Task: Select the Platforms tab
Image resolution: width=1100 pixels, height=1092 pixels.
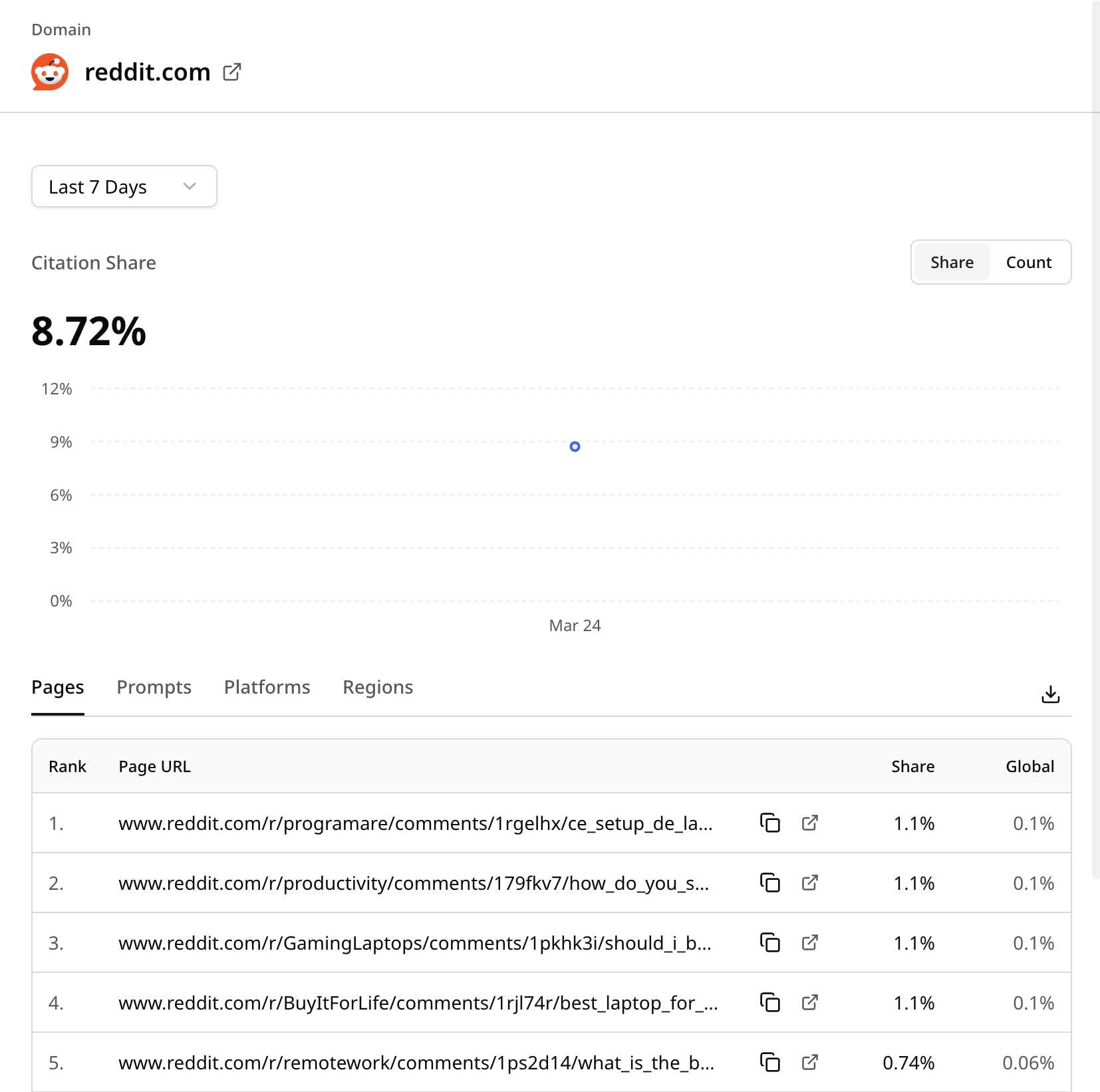Action: click(267, 687)
